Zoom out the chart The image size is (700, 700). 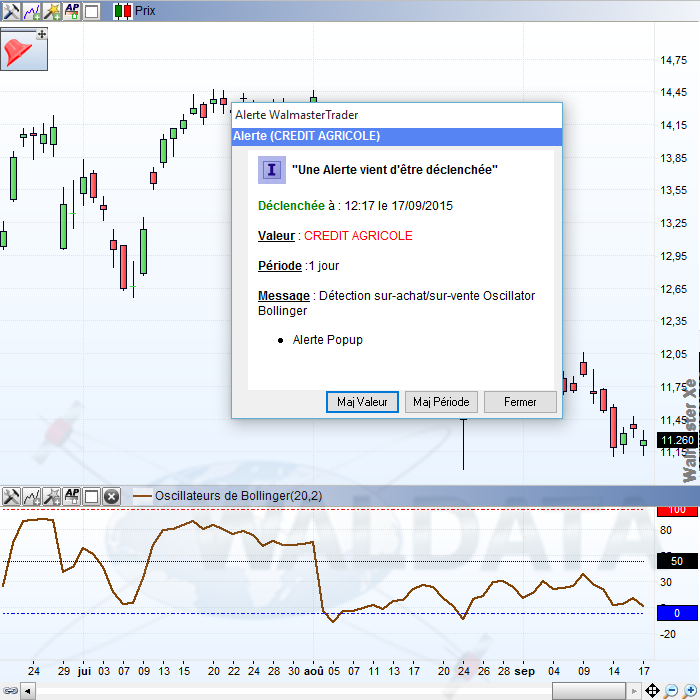click(671, 691)
